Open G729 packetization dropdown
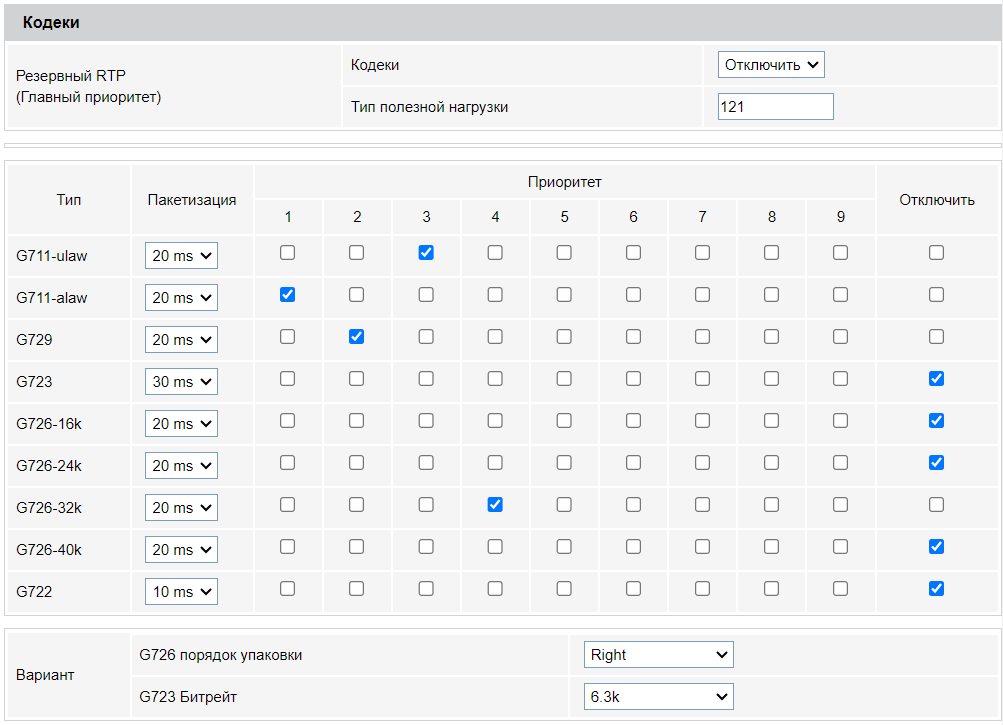 (x=181, y=340)
